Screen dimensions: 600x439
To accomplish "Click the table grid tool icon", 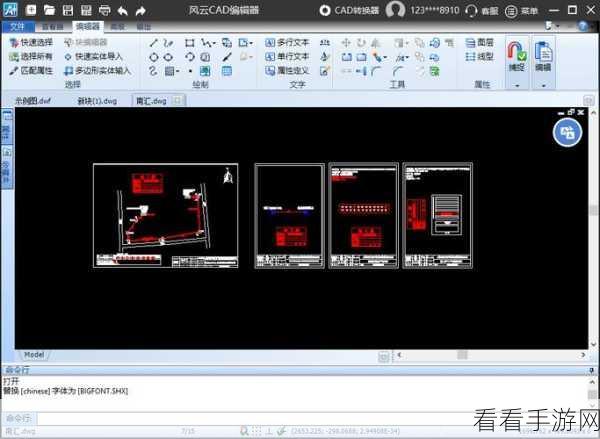I will (227, 71).
